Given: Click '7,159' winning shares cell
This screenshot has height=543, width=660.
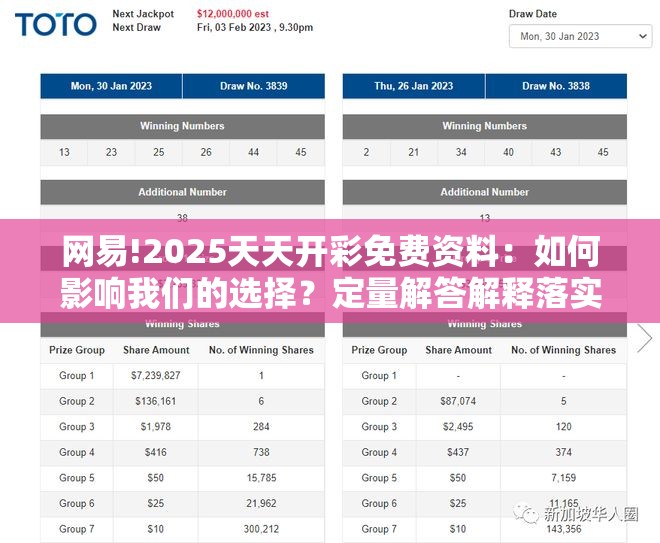Looking at the screenshot, I should click(564, 478).
